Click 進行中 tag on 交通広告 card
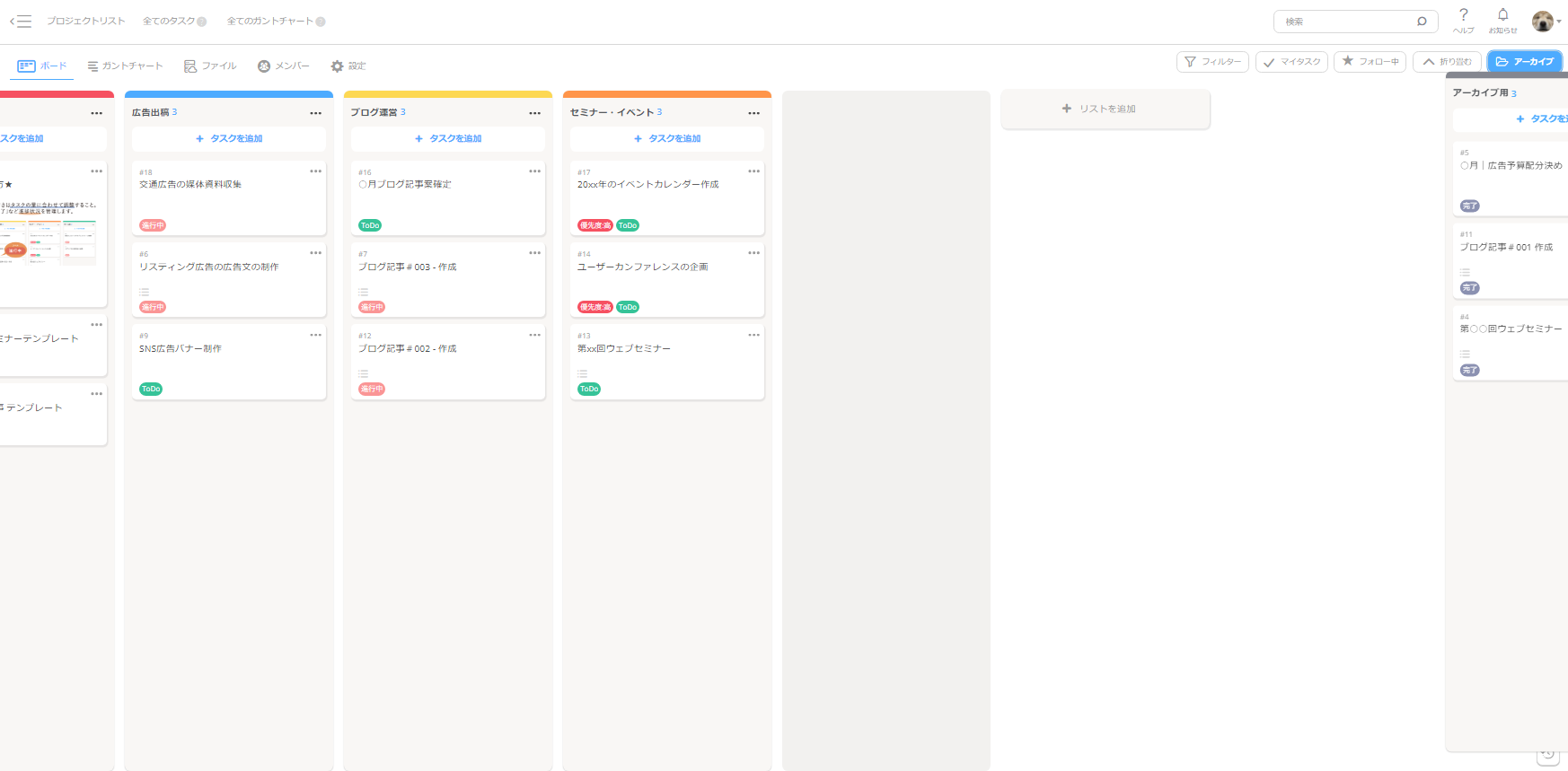 153,225
